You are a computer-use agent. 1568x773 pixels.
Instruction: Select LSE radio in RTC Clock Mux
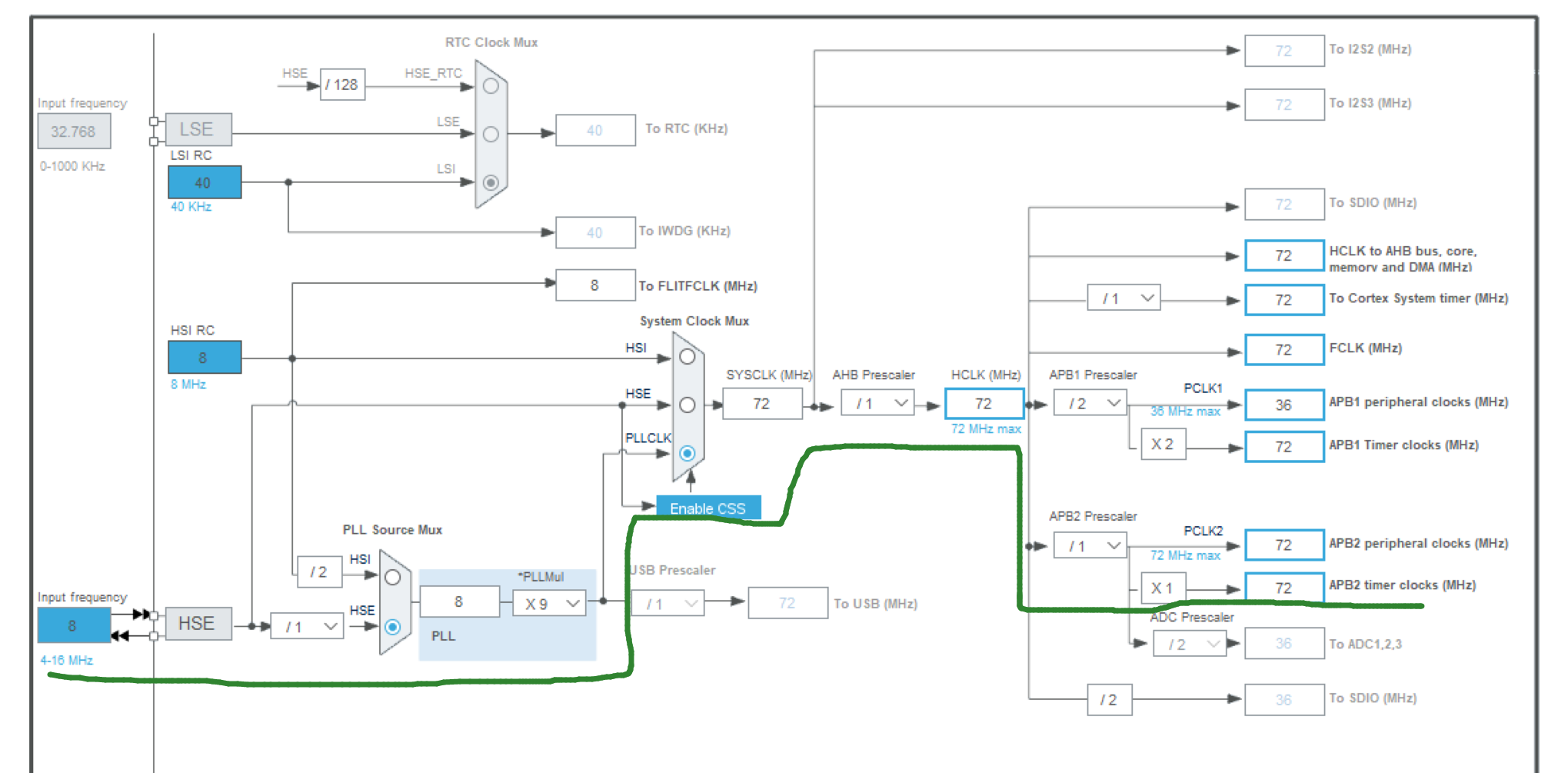click(491, 135)
